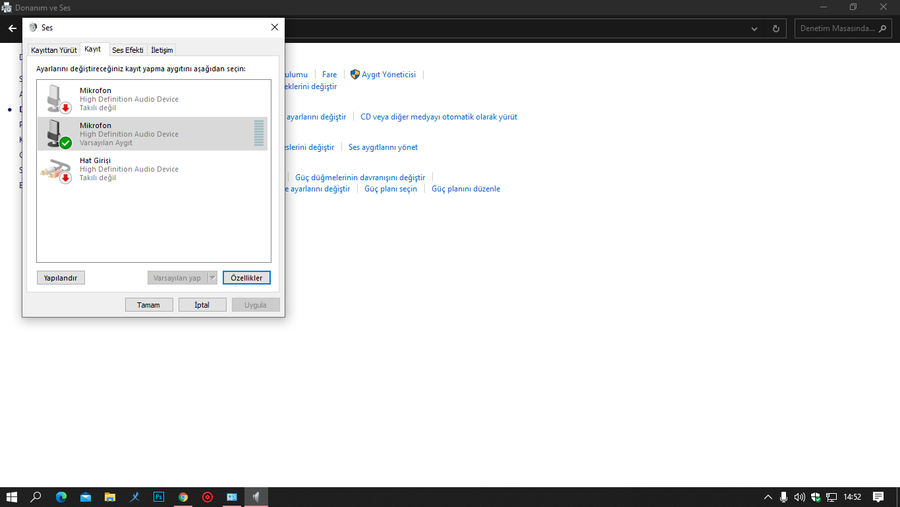Click the Uygula button
This screenshot has height=507, width=900.
255,305
